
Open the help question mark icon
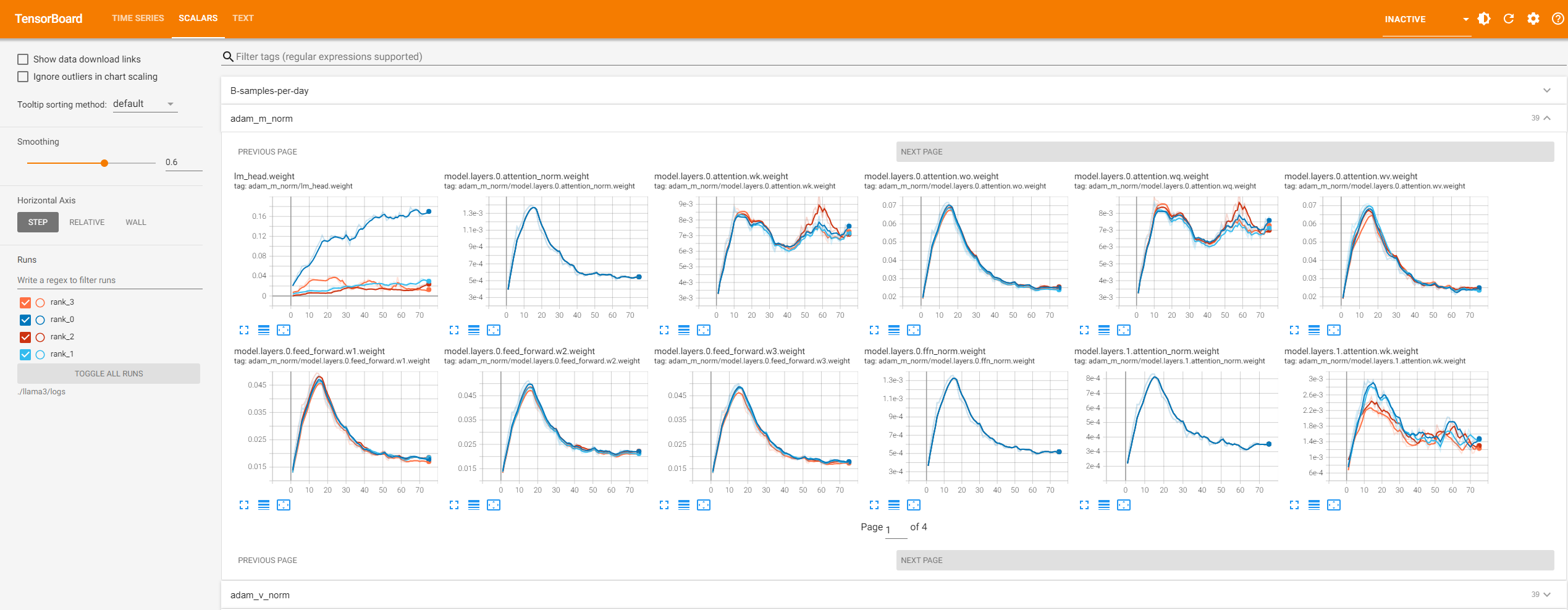tap(1557, 19)
